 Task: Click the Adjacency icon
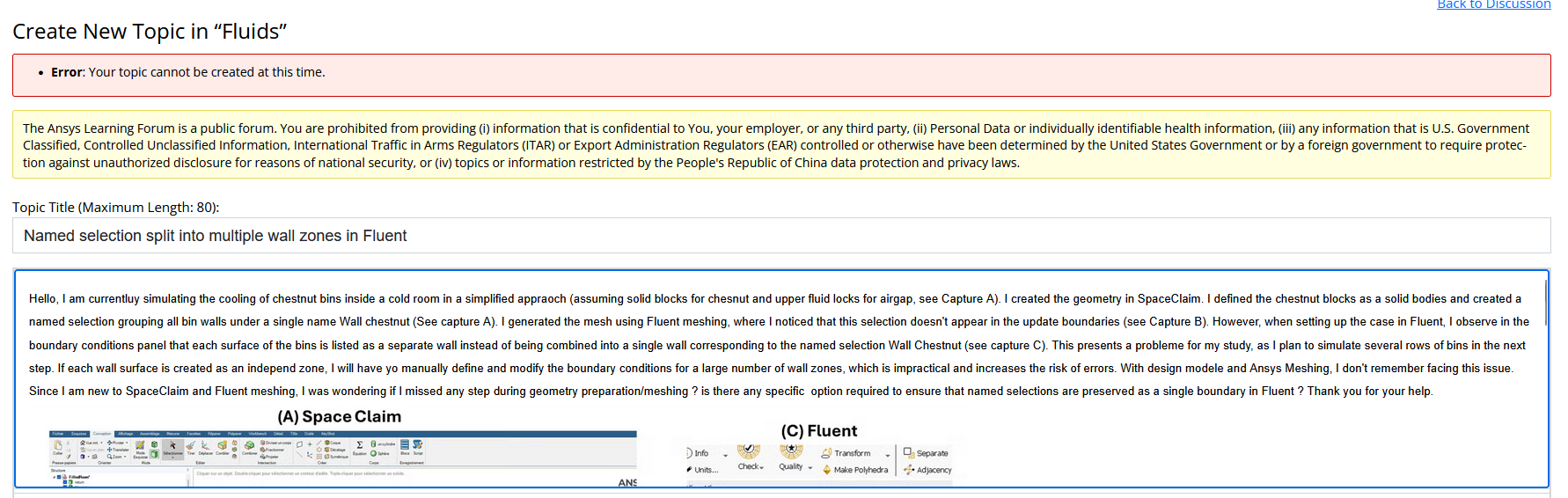pyautogui.click(x=909, y=470)
